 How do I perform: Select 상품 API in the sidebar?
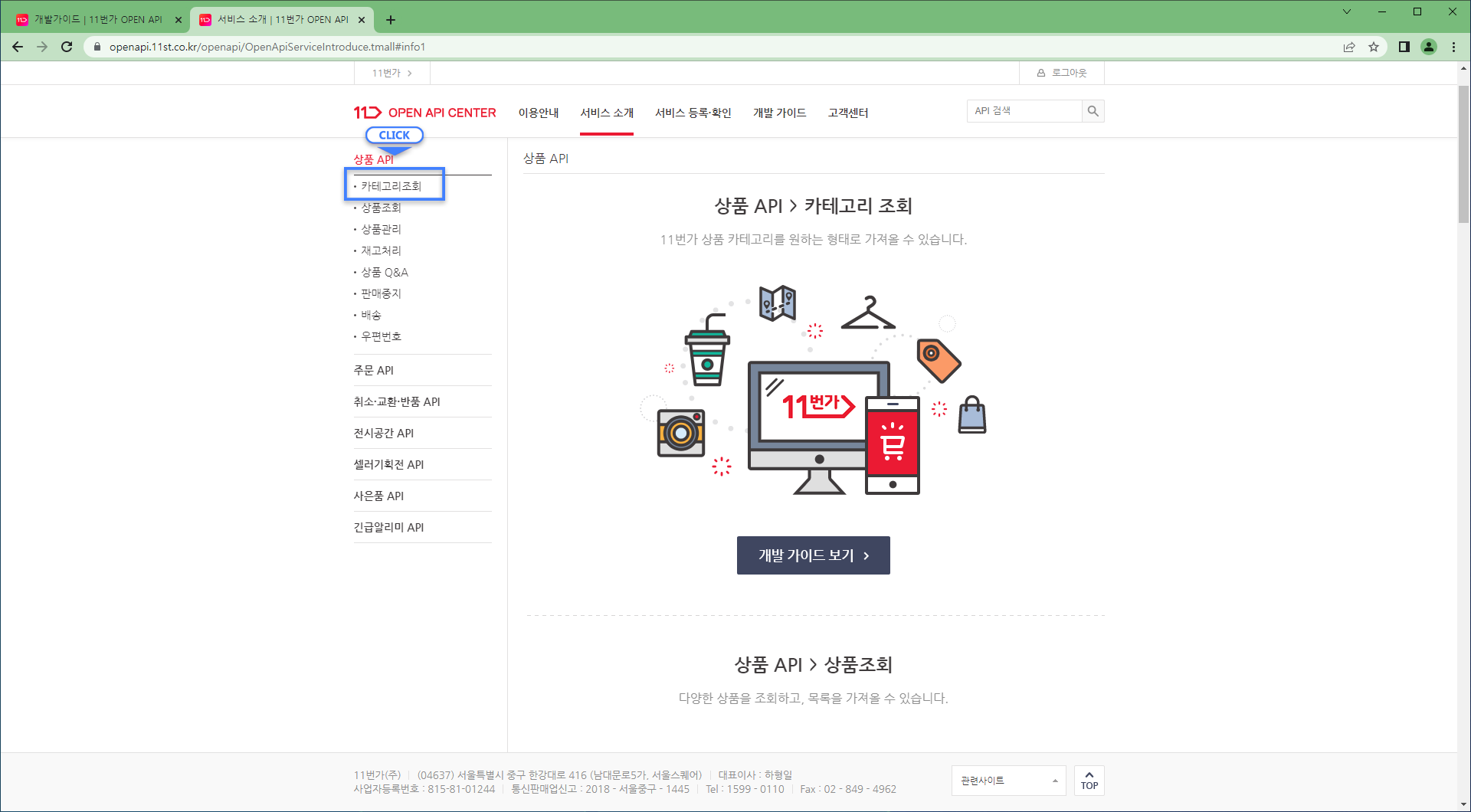tap(374, 159)
